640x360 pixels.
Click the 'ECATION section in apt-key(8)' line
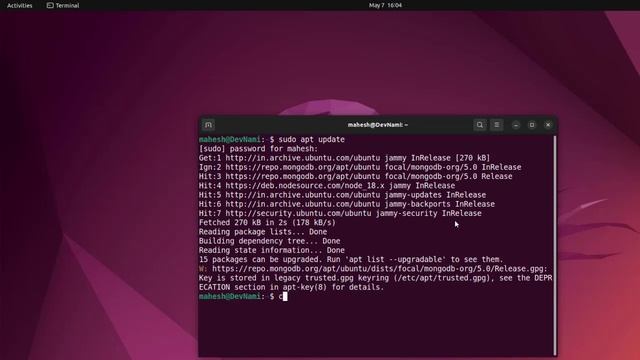(291, 287)
